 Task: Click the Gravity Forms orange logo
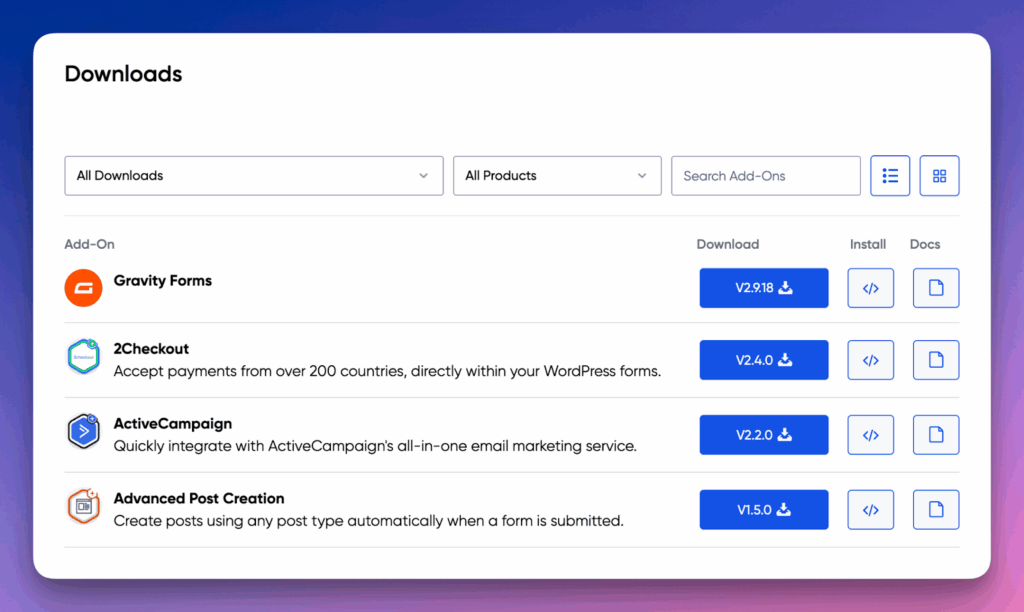coord(84,288)
